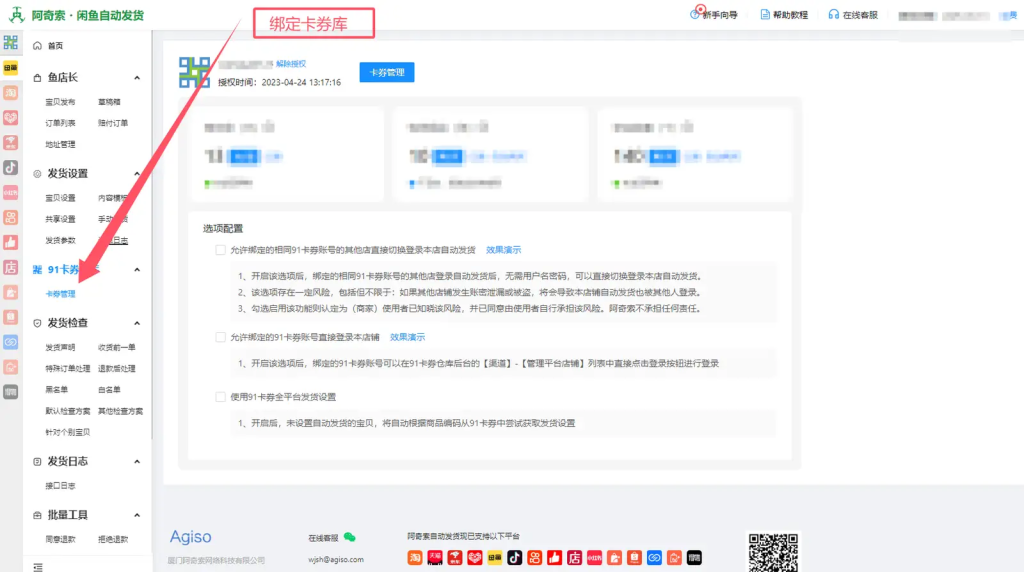Select the Kuaishou icon in left sidebar
Screen dimensions: 1024x572
(x=10, y=217)
